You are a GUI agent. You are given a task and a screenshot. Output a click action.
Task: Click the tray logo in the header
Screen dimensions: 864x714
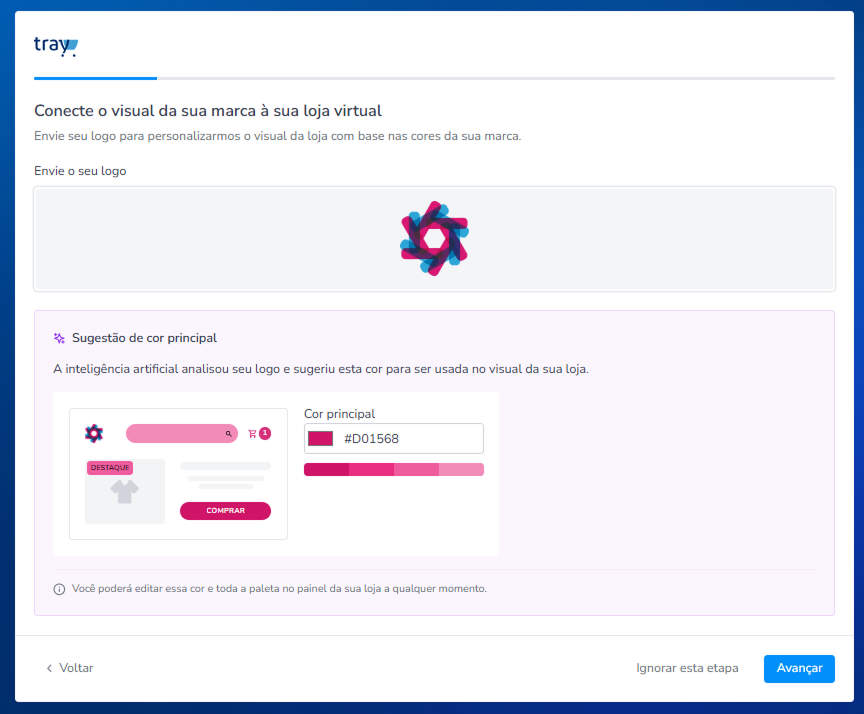56,46
